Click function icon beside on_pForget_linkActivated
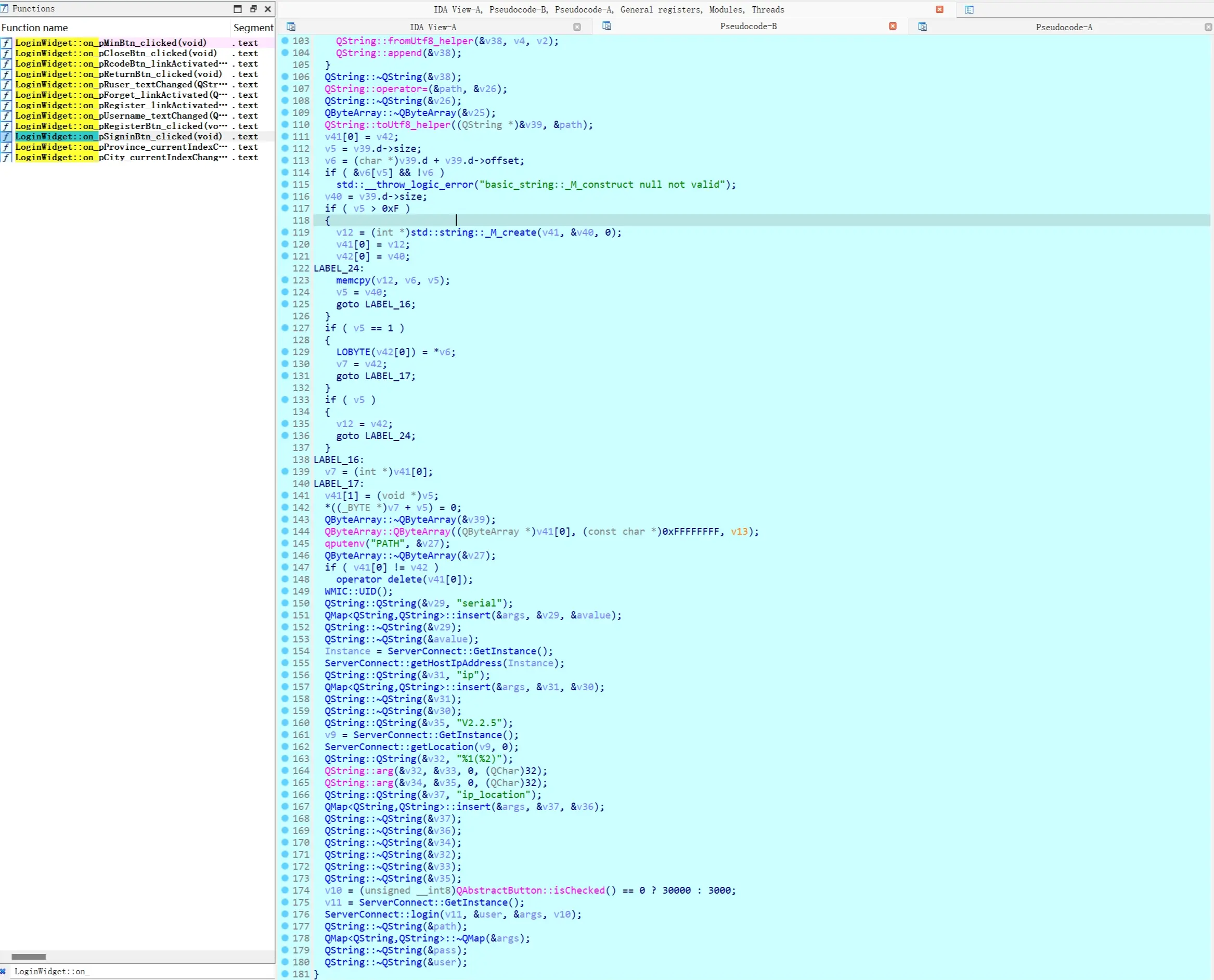This screenshot has height=980, width=1214. [6, 95]
